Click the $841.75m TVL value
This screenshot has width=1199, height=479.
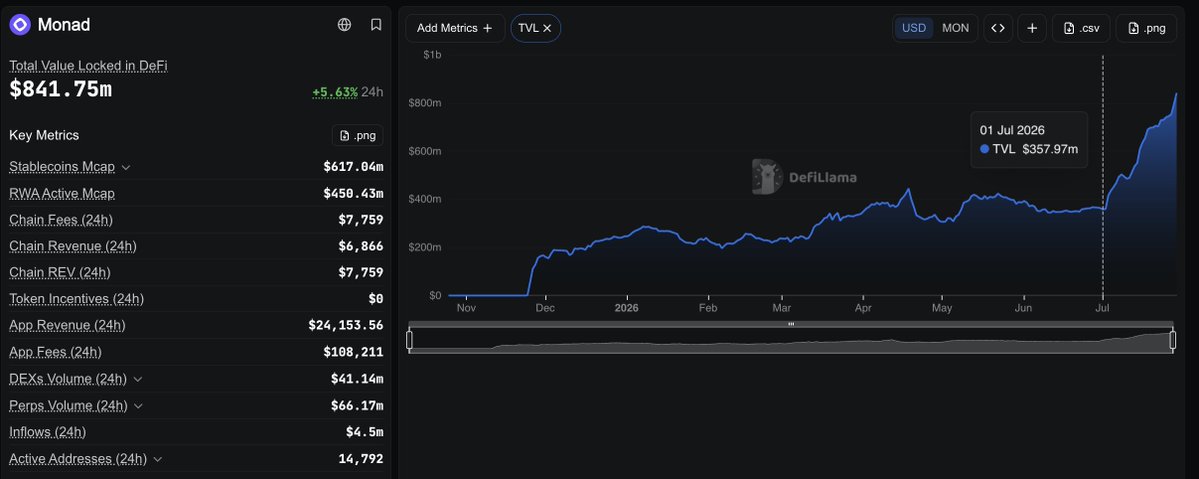60,90
